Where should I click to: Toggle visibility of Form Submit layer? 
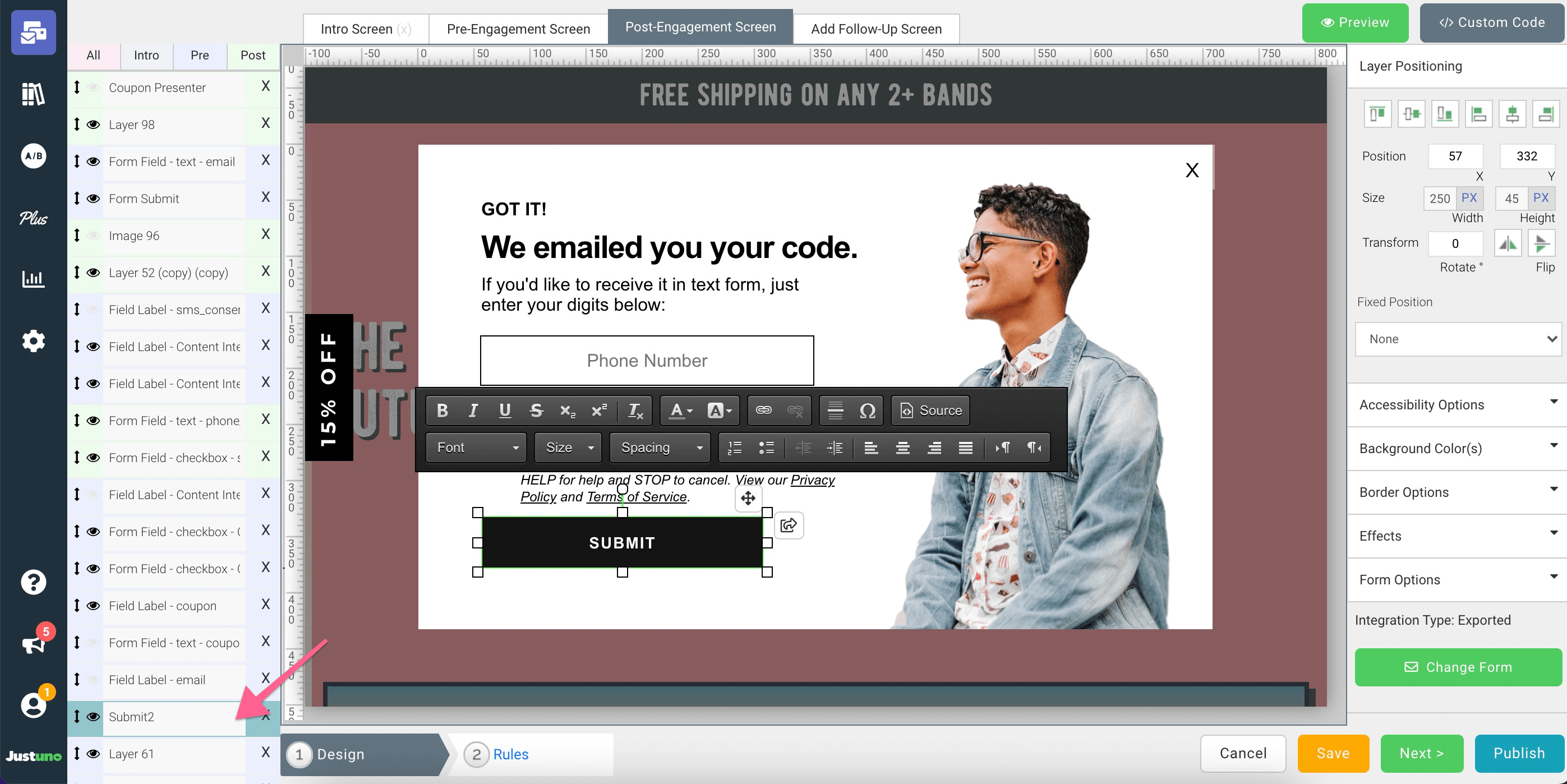pyautogui.click(x=94, y=198)
